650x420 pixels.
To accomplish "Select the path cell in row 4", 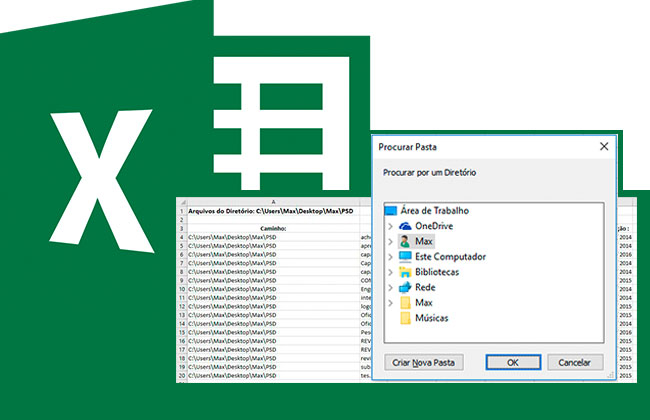I will pos(274,237).
